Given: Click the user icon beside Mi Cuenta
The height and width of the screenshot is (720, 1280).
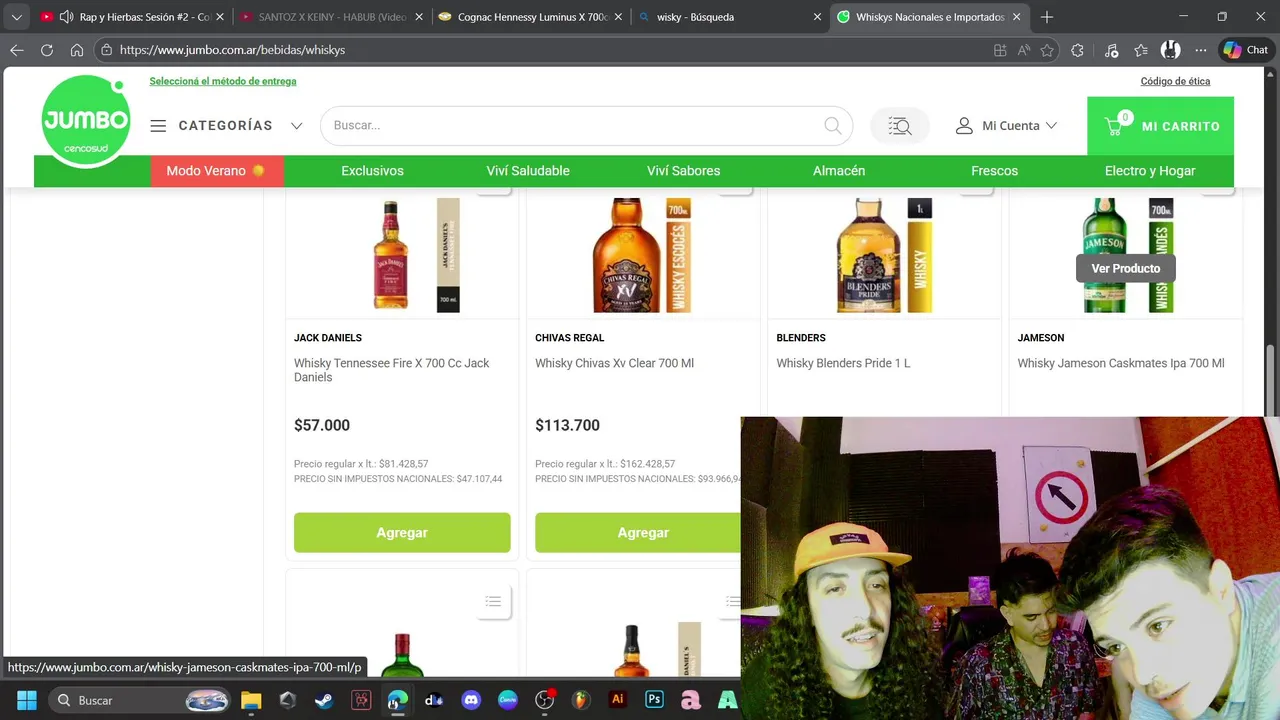Looking at the screenshot, I should [964, 126].
